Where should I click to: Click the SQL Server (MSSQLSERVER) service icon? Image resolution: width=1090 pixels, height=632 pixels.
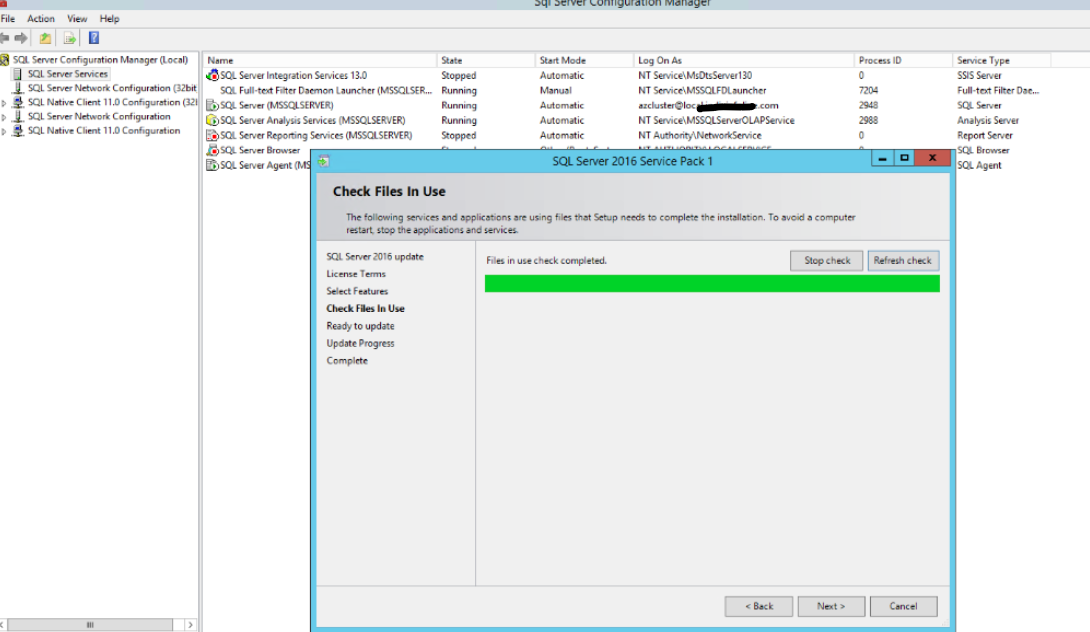(212, 106)
